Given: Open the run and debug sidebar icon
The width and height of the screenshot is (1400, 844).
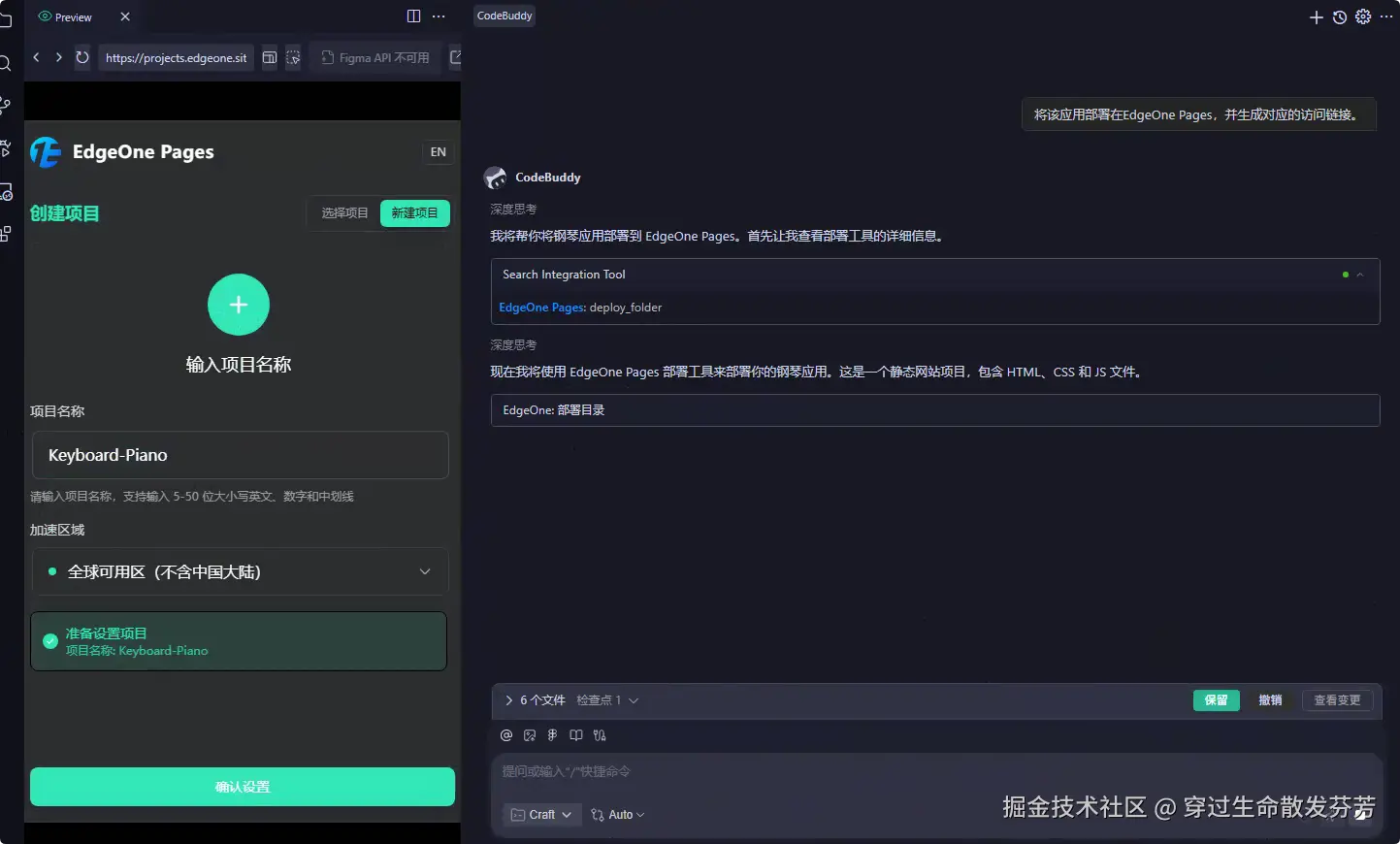Looking at the screenshot, I should (5, 148).
